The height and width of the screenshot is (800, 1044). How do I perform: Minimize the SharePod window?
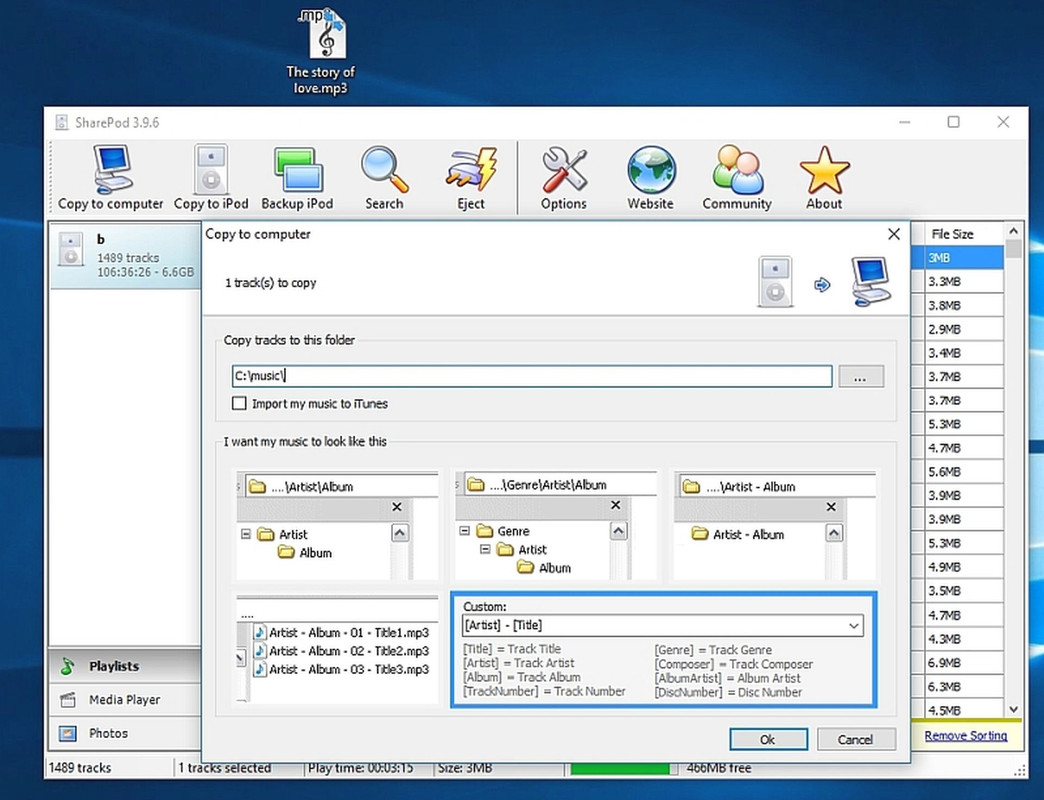click(x=905, y=122)
